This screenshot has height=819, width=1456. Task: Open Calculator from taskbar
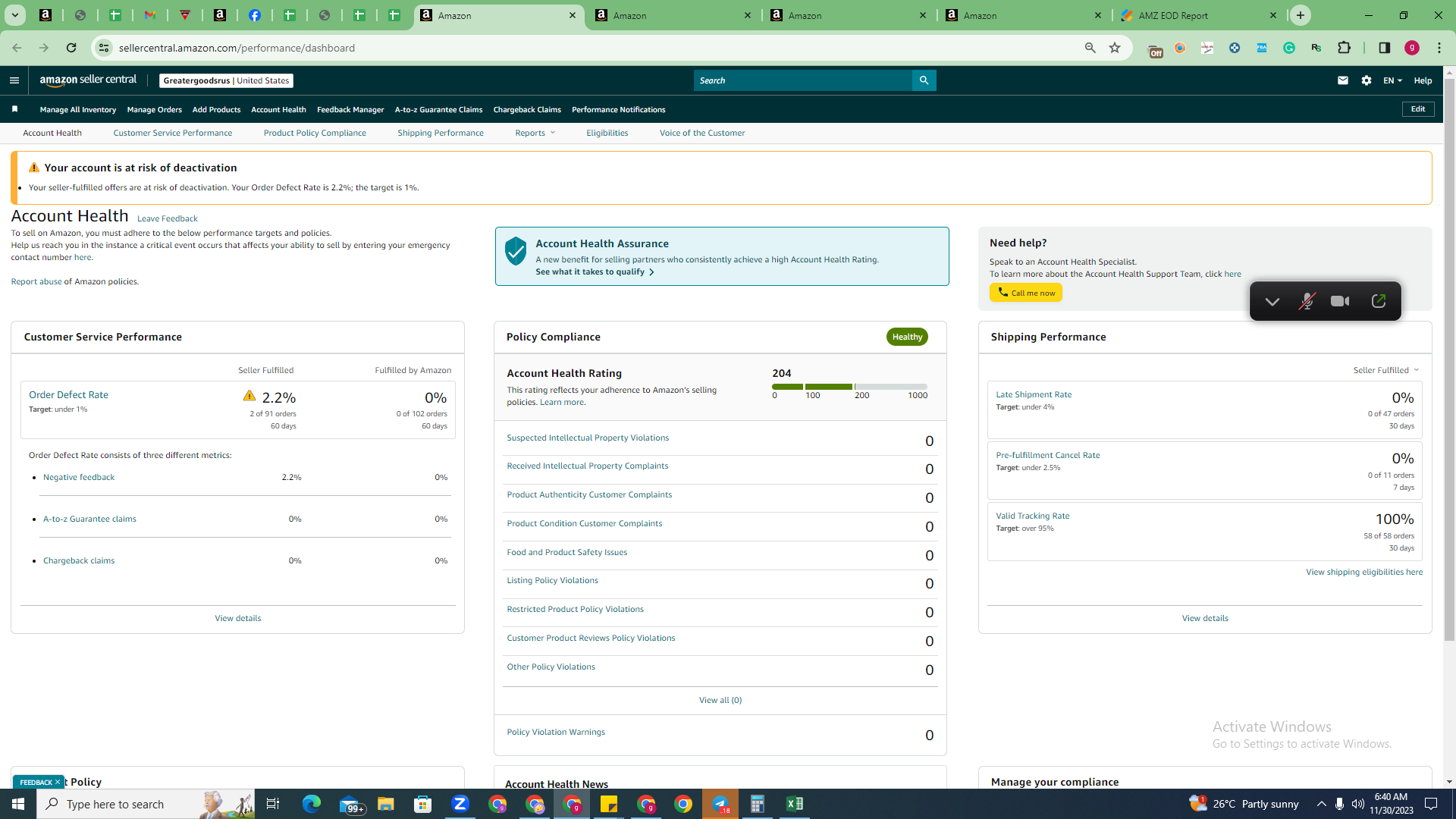pyautogui.click(x=757, y=804)
